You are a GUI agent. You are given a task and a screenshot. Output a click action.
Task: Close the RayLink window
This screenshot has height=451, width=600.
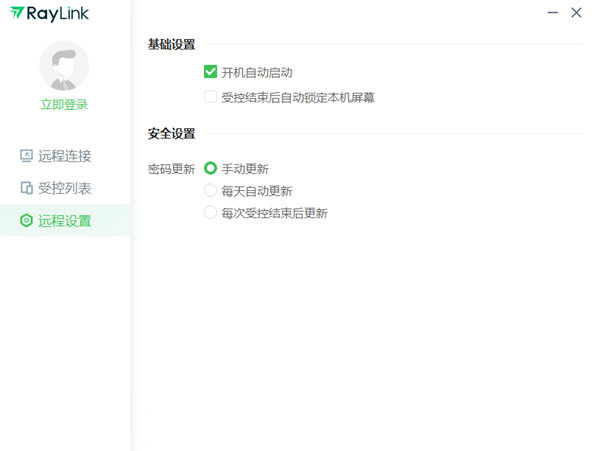(576, 13)
